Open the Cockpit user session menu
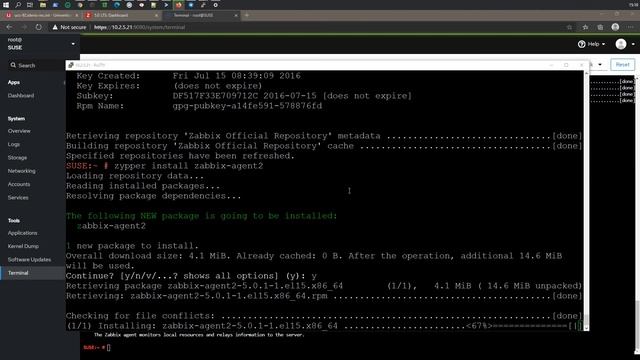640x360 pixels. [x=626, y=44]
